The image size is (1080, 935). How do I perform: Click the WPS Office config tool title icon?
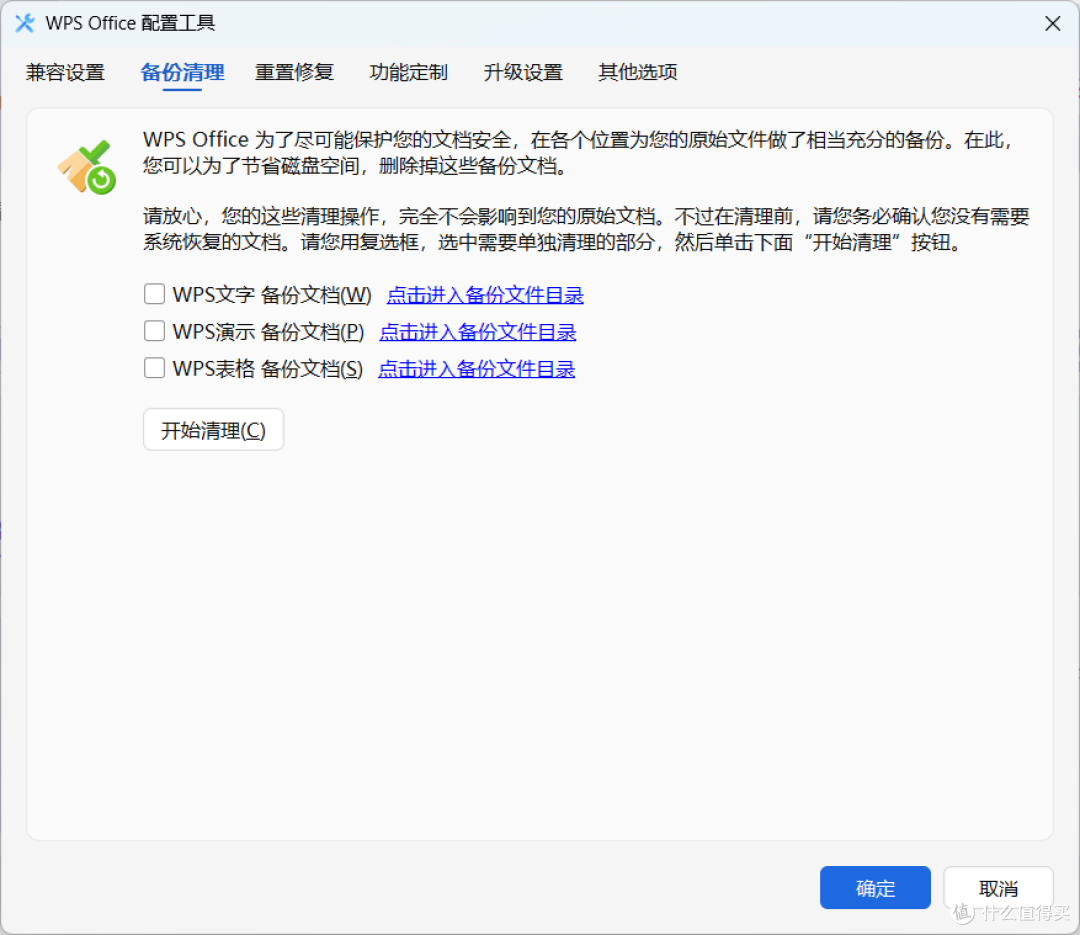coord(25,23)
